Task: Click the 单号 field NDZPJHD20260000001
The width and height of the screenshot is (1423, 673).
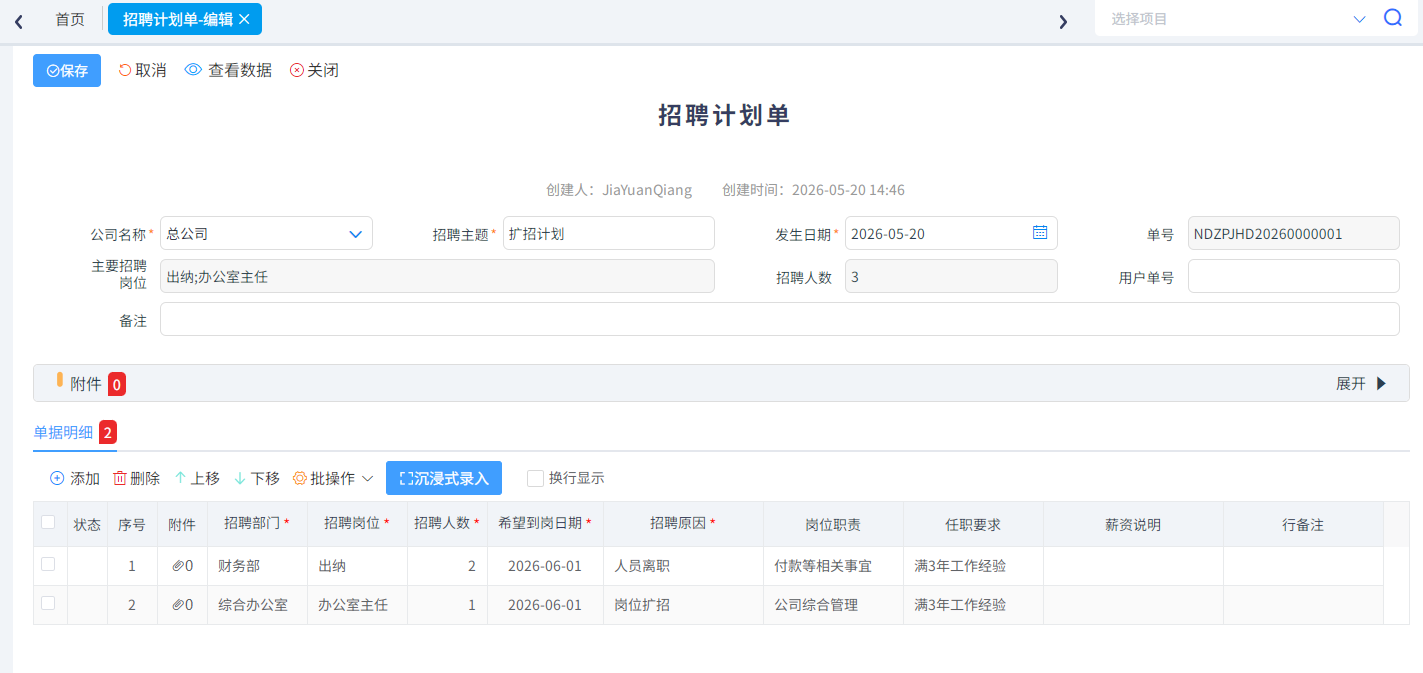Action: pyautogui.click(x=1294, y=233)
